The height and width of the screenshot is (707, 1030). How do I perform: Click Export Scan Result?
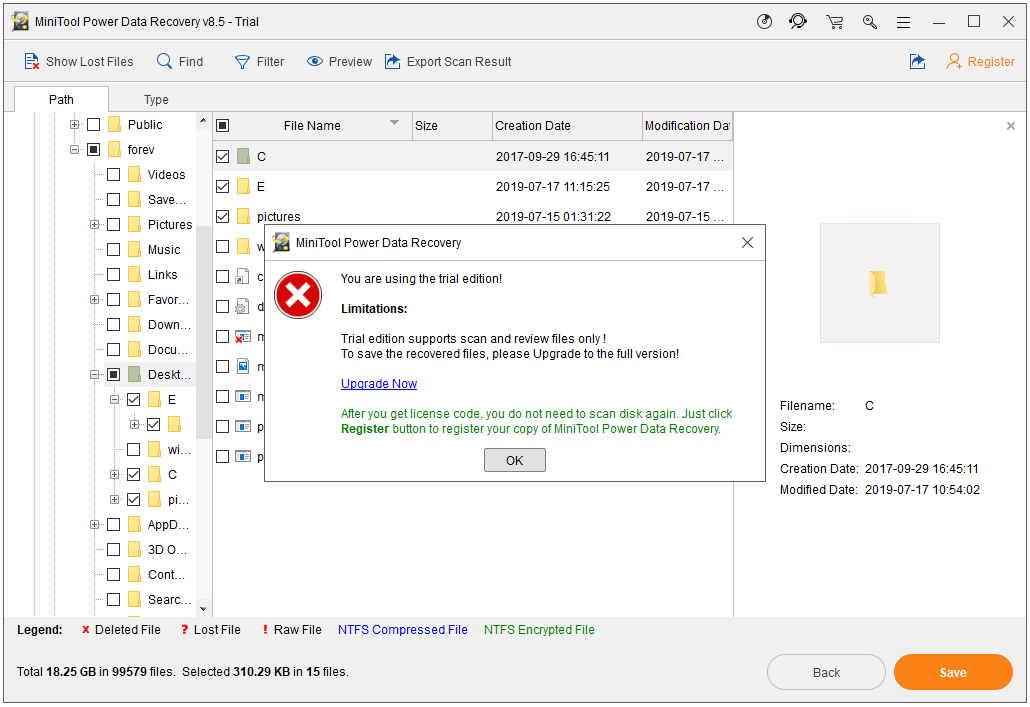pyautogui.click(x=447, y=62)
